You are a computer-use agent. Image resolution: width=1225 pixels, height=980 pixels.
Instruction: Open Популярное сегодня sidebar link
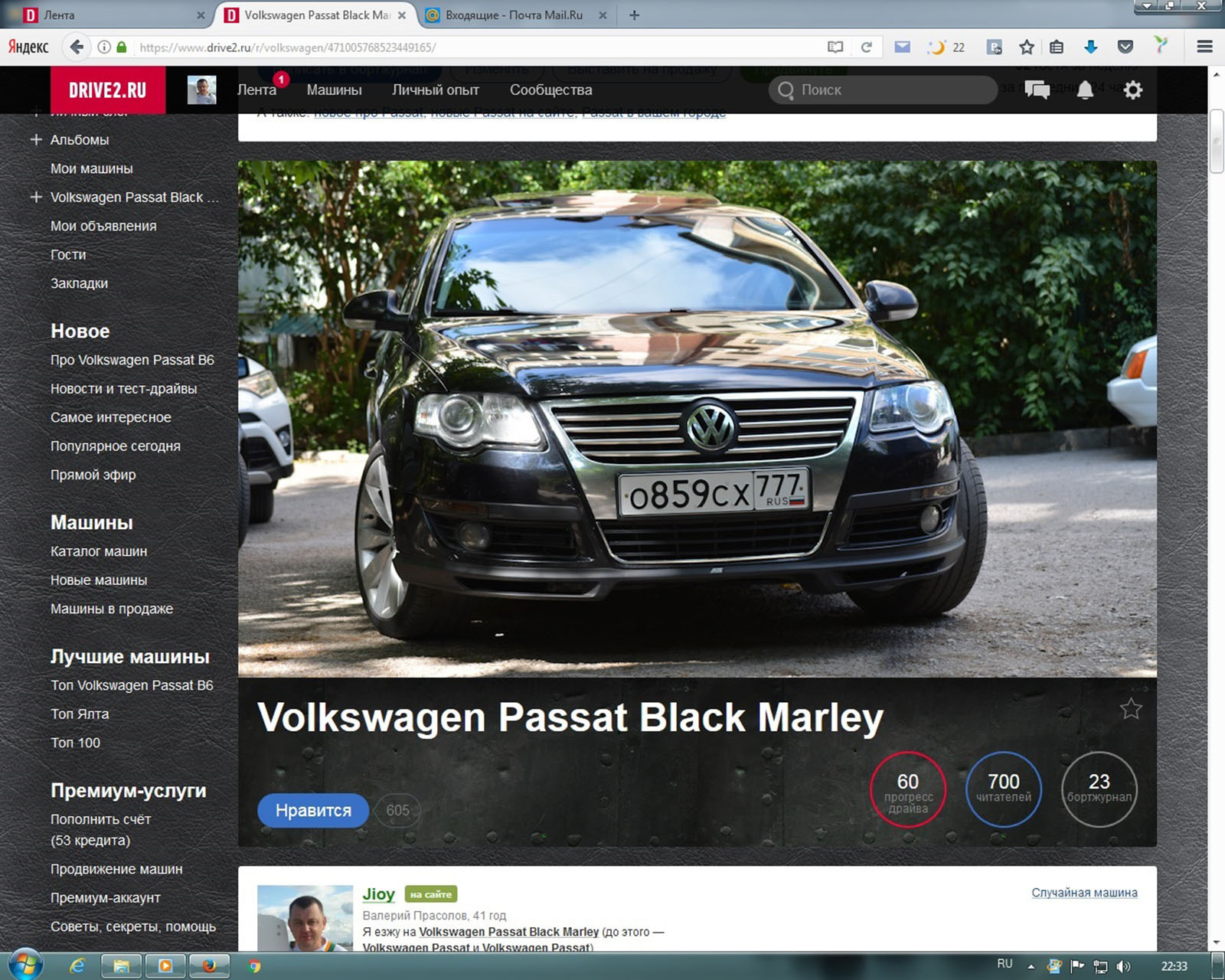click(x=116, y=446)
